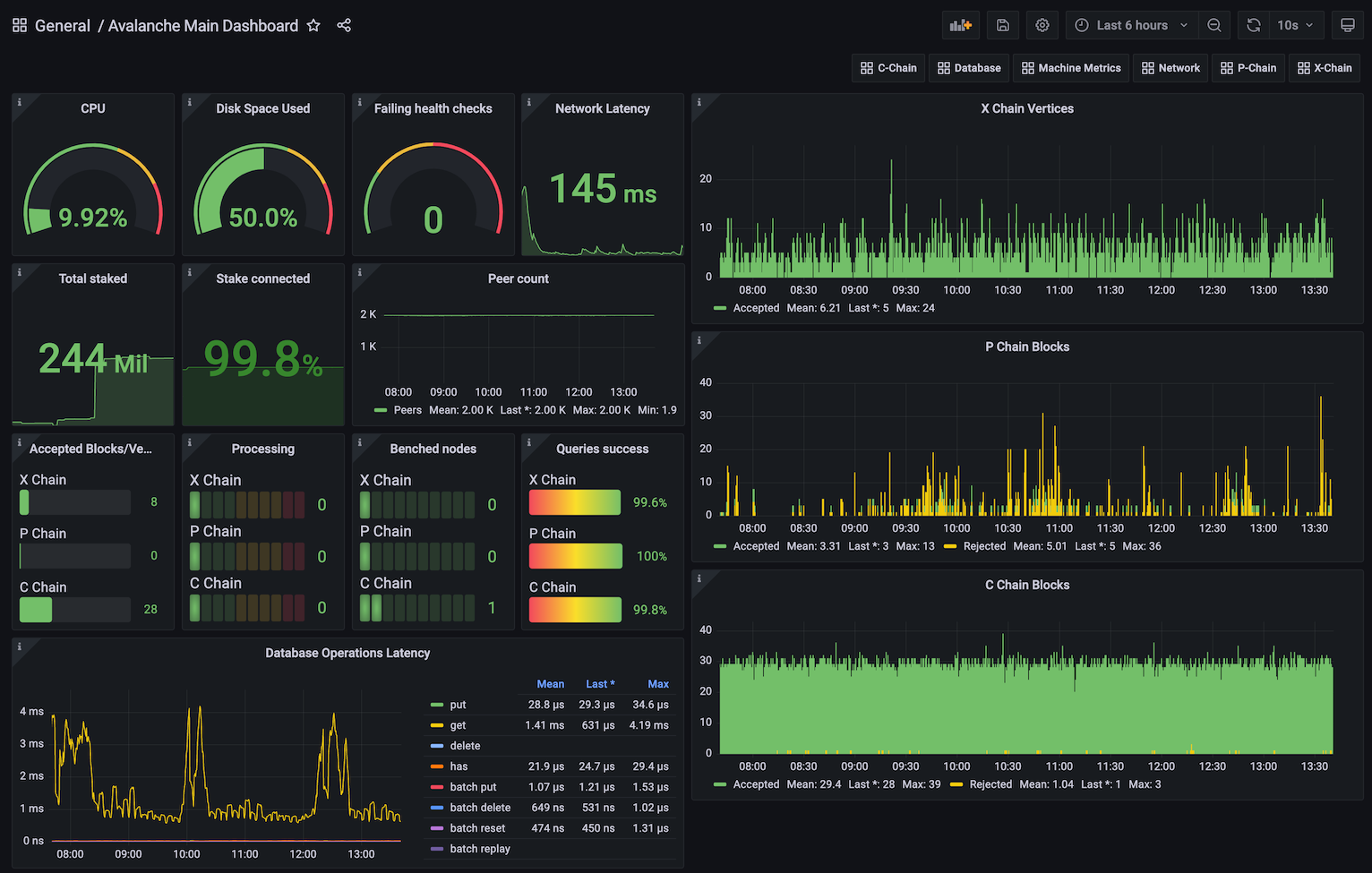The width and height of the screenshot is (1372, 873).
Task: Zoom out the time range
Action: tap(1214, 25)
